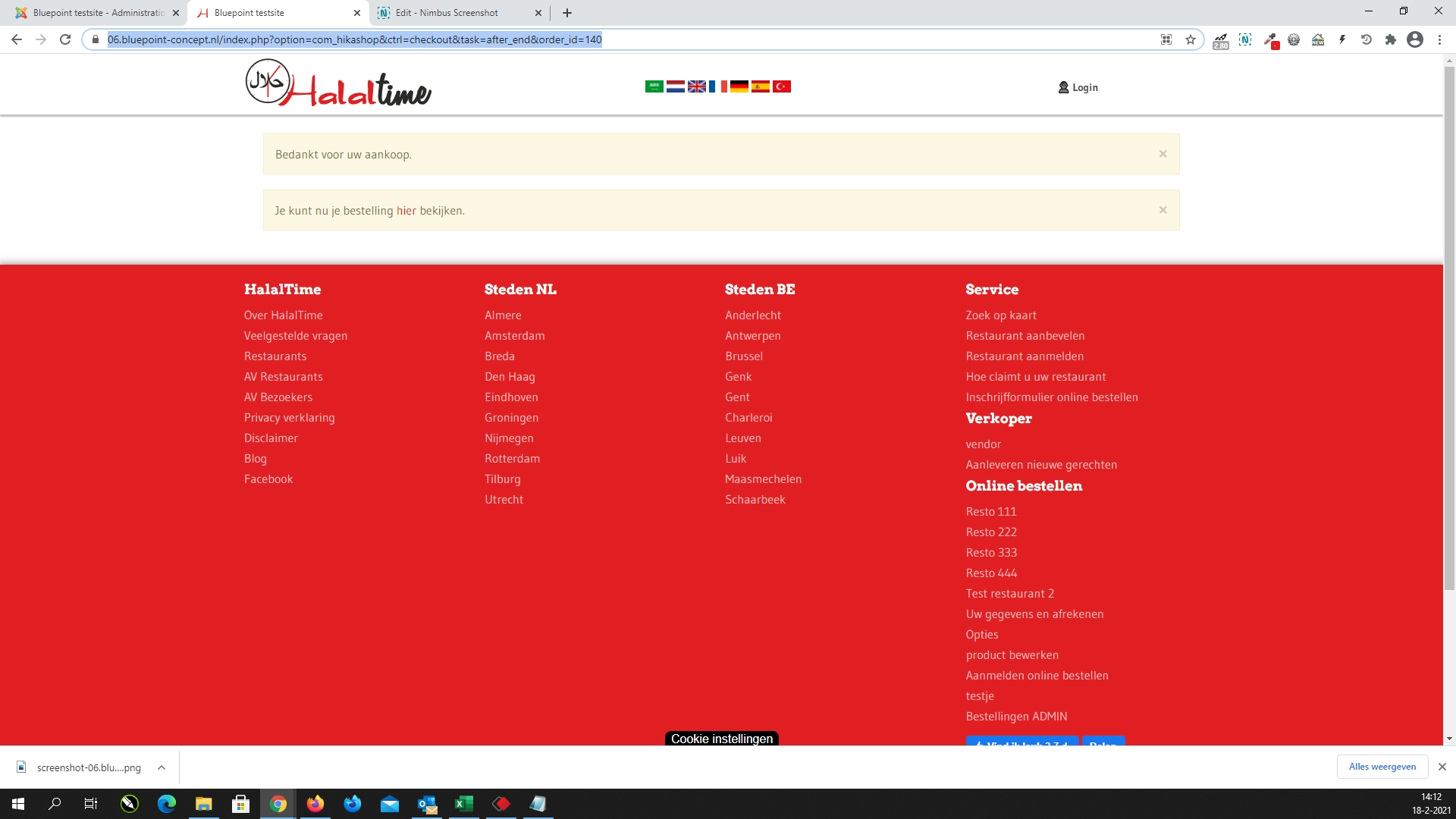Open Excel from the Windows taskbar

[x=463, y=804]
